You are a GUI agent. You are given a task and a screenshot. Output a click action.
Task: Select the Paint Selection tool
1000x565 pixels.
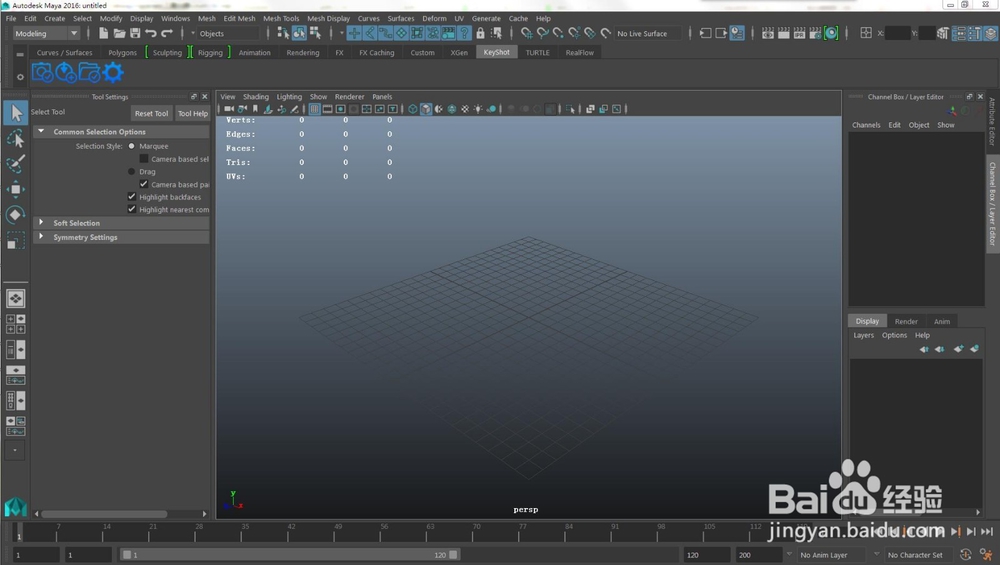[15, 164]
